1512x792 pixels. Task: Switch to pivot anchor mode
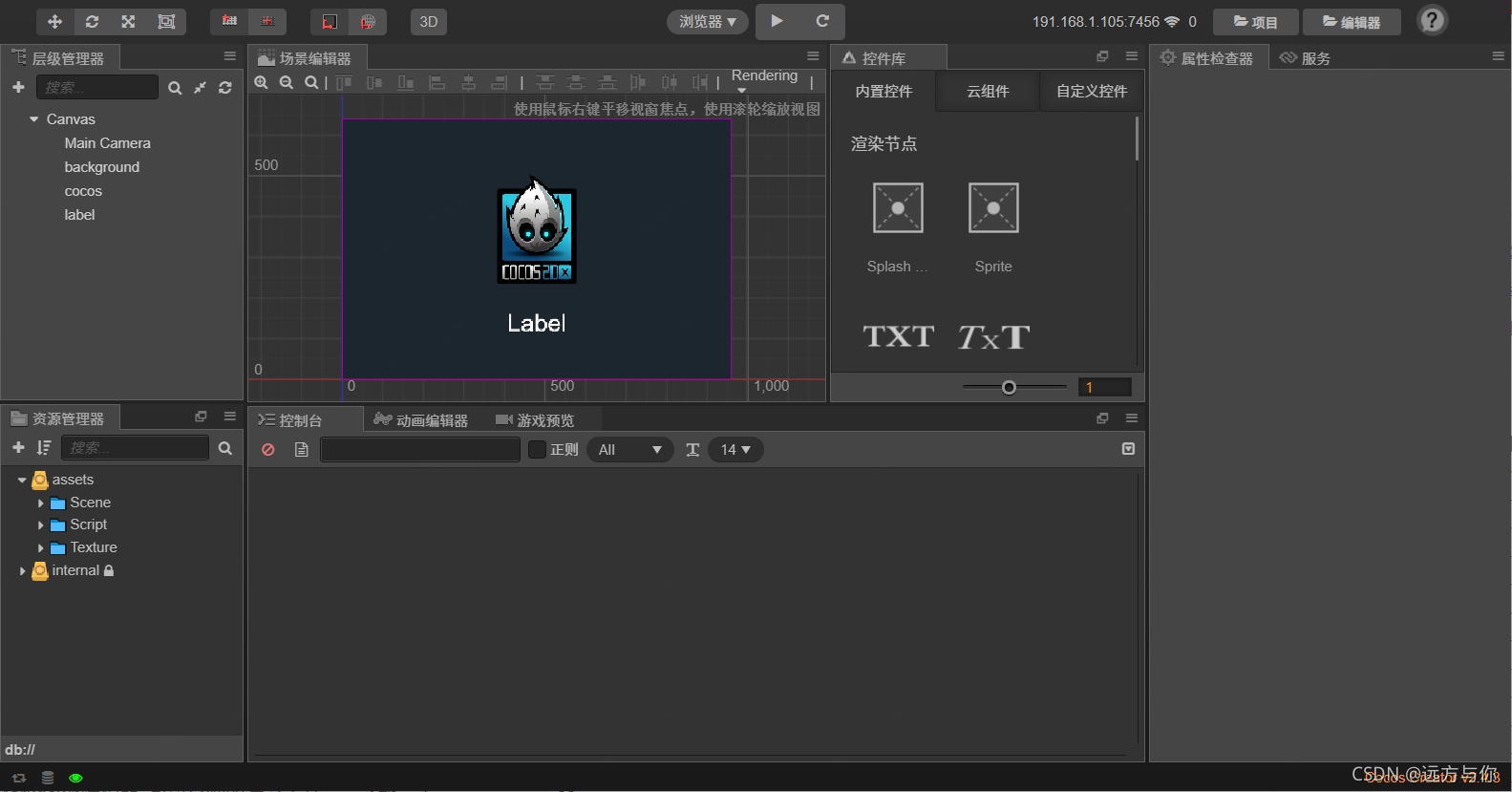click(229, 21)
